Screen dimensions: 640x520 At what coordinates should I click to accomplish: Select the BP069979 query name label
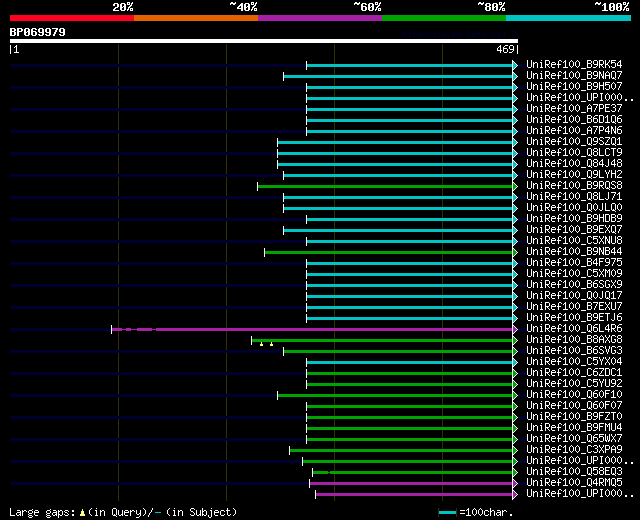click(x=38, y=32)
